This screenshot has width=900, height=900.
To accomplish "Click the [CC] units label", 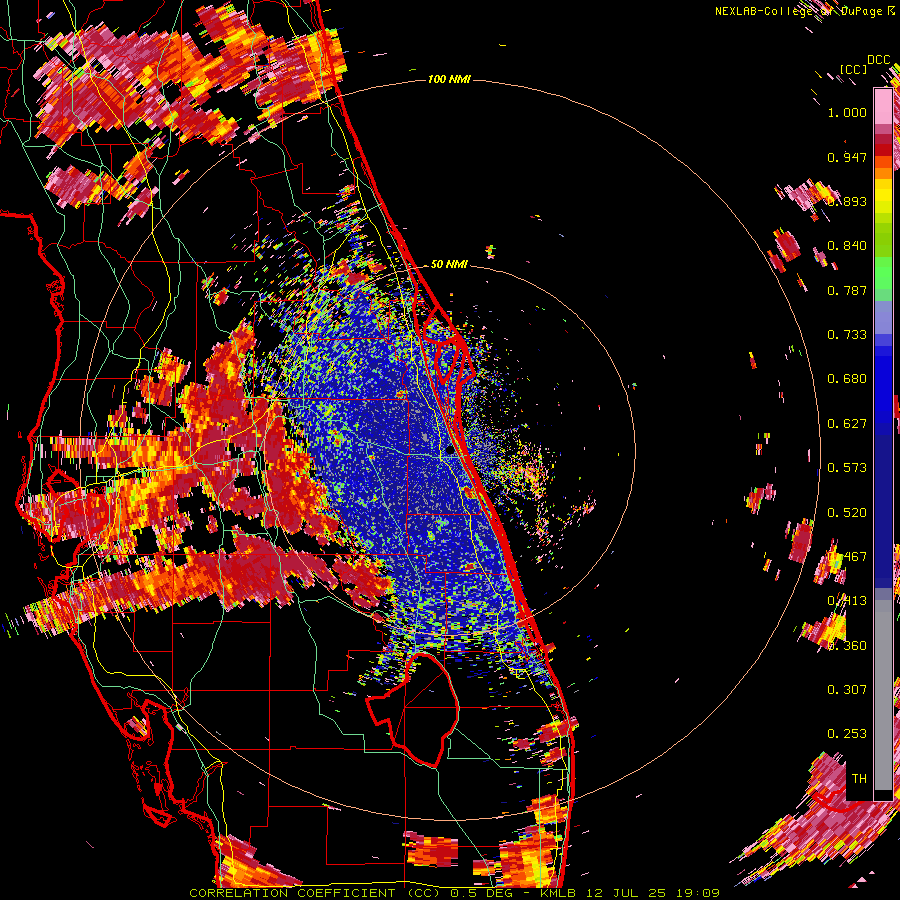I will (853, 69).
